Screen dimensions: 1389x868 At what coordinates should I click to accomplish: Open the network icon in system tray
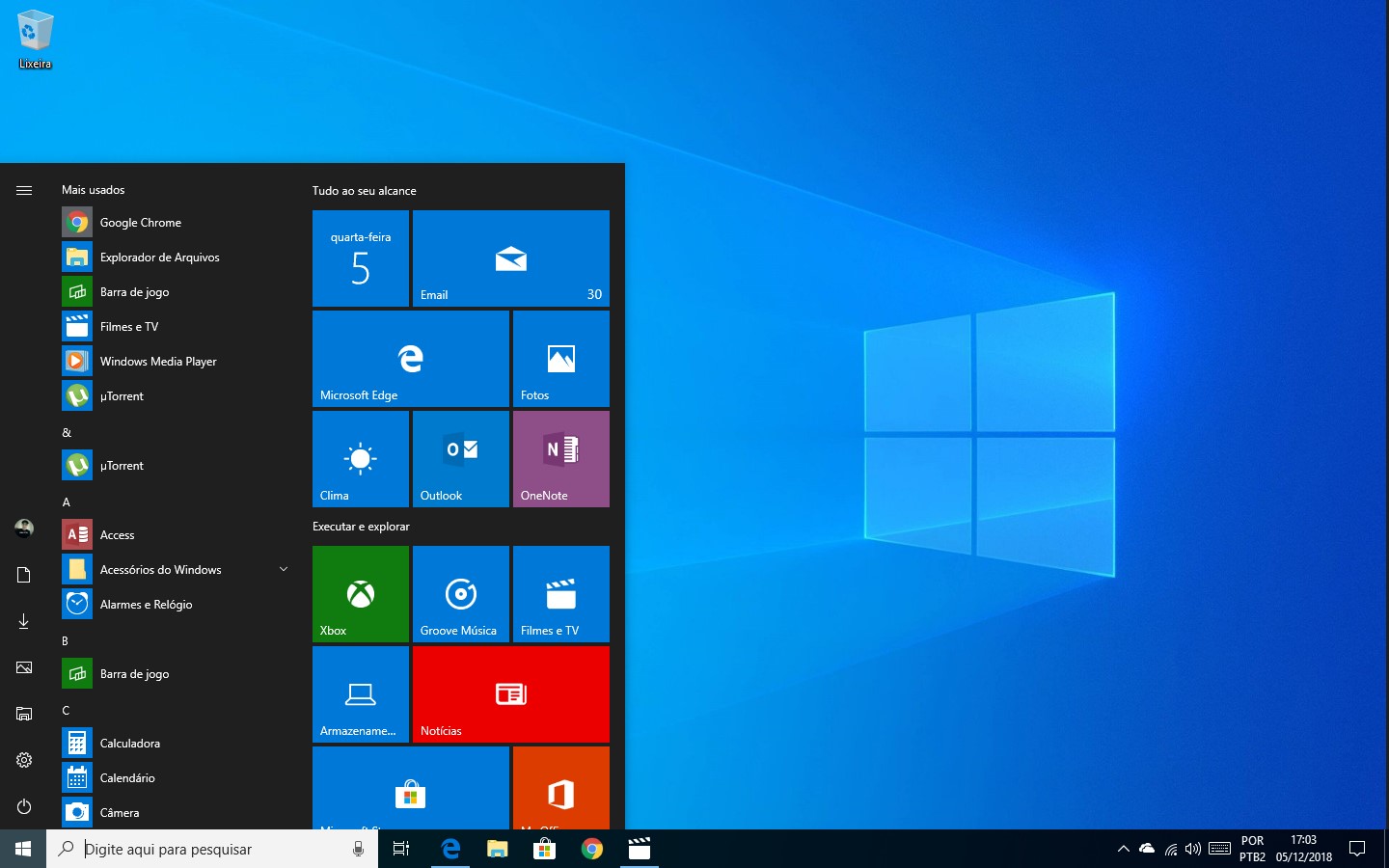pos(1171,849)
